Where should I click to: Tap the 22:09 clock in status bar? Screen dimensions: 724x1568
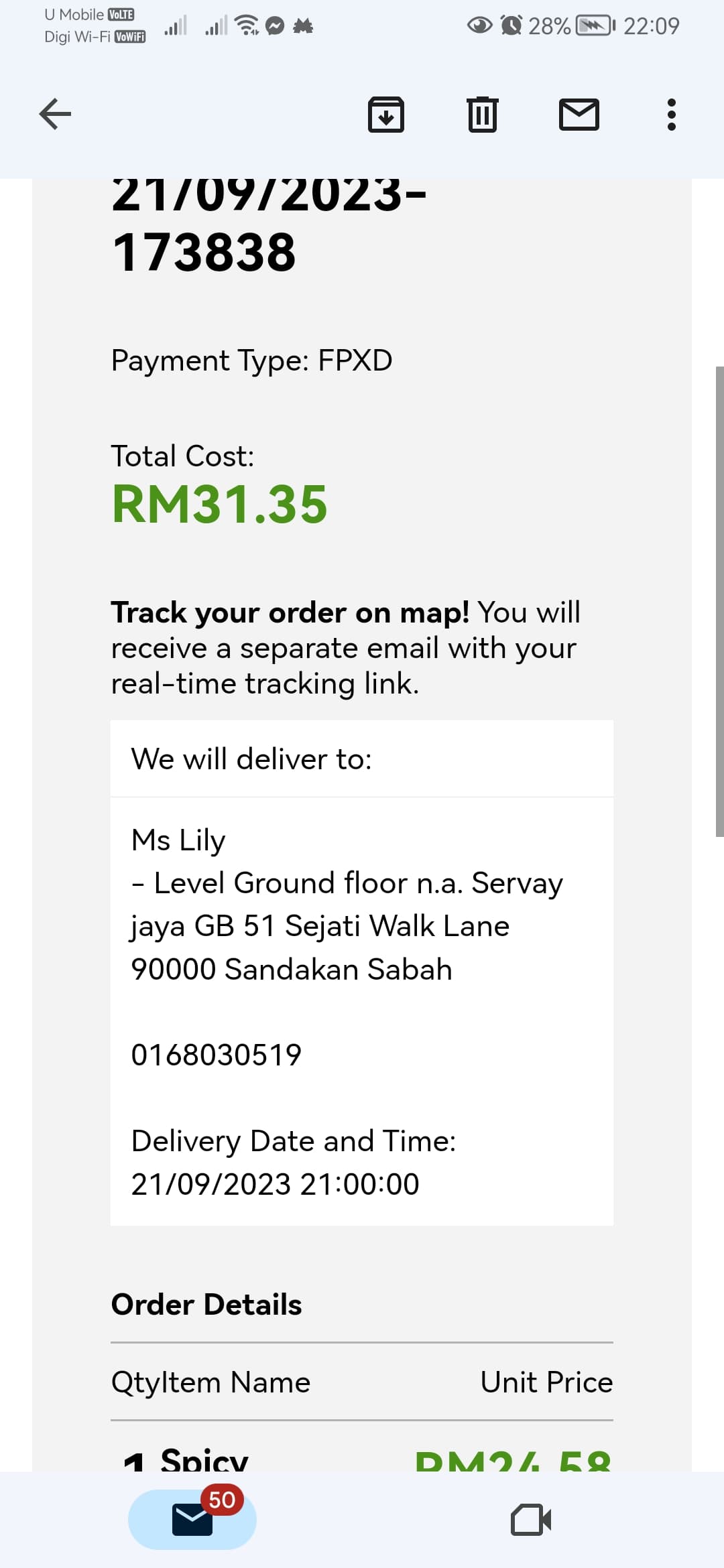pos(651,25)
